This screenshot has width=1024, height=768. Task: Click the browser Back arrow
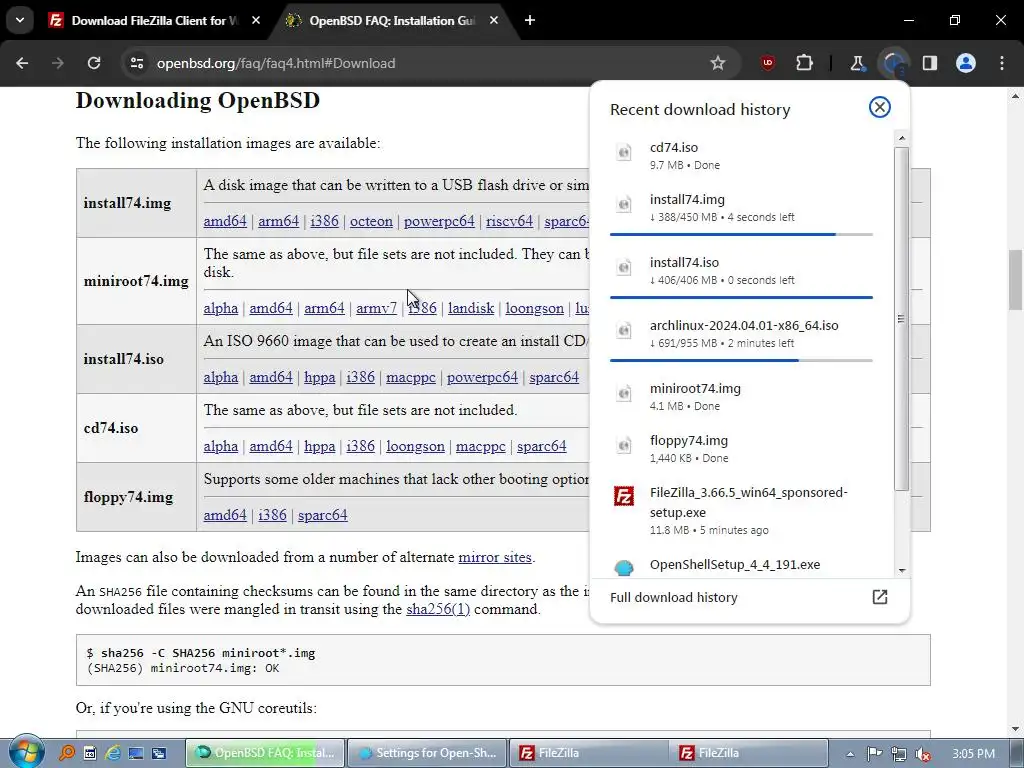pyautogui.click(x=22, y=63)
